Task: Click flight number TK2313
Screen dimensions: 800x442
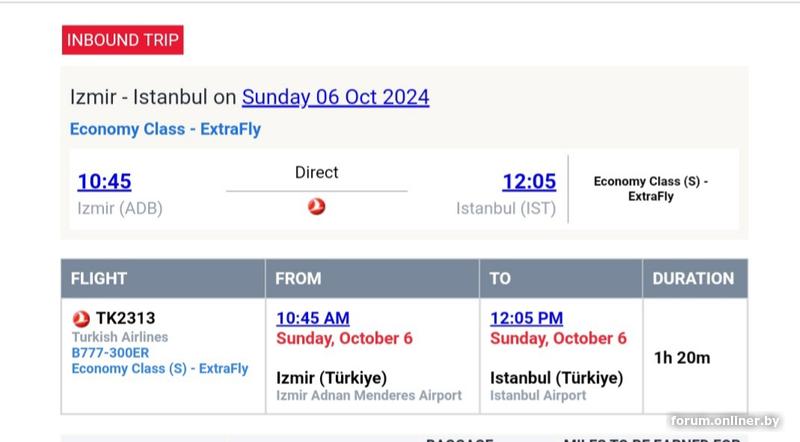Action: pos(125,318)
